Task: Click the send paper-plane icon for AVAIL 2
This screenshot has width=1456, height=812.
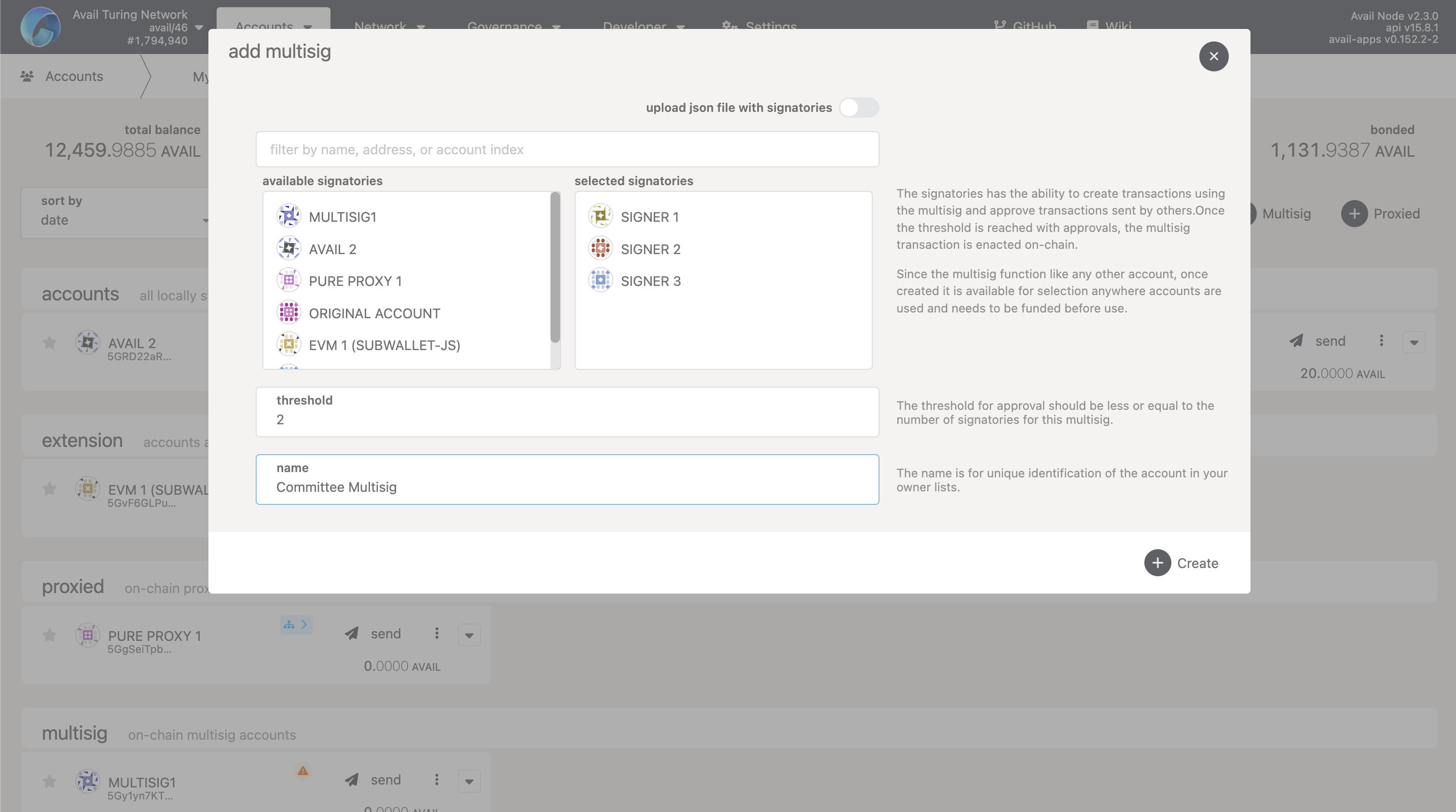Action: tap(1297, 341)
